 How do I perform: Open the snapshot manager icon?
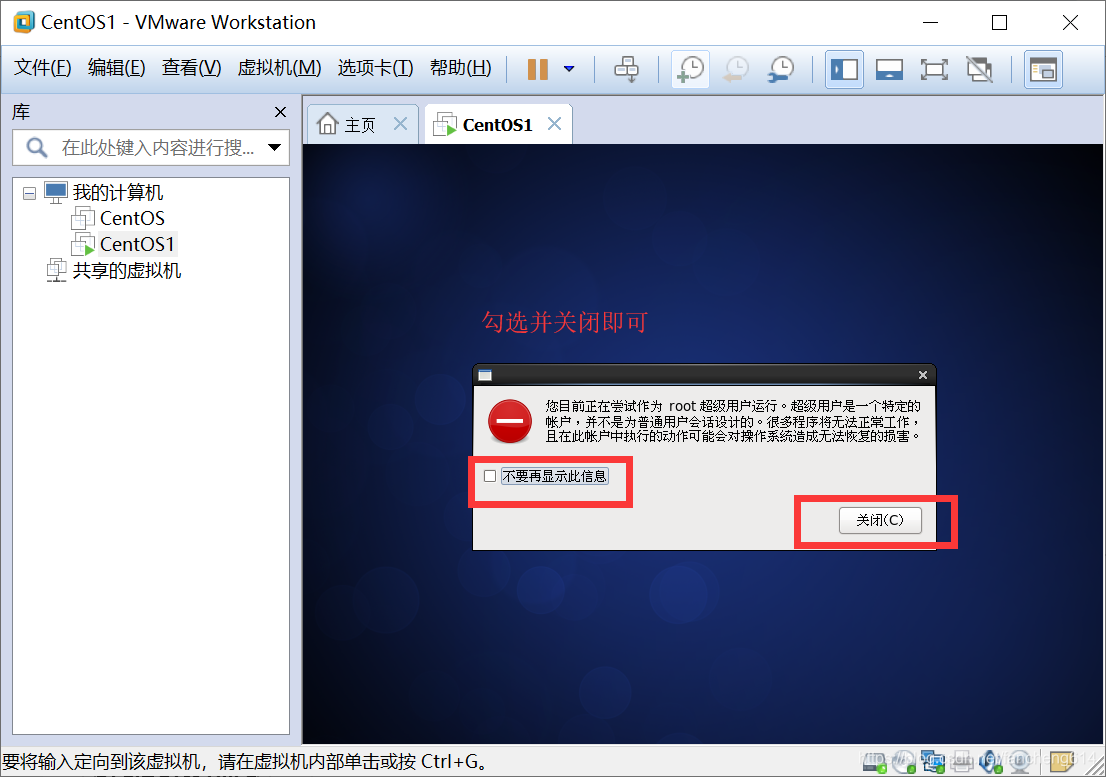[781, 69]
